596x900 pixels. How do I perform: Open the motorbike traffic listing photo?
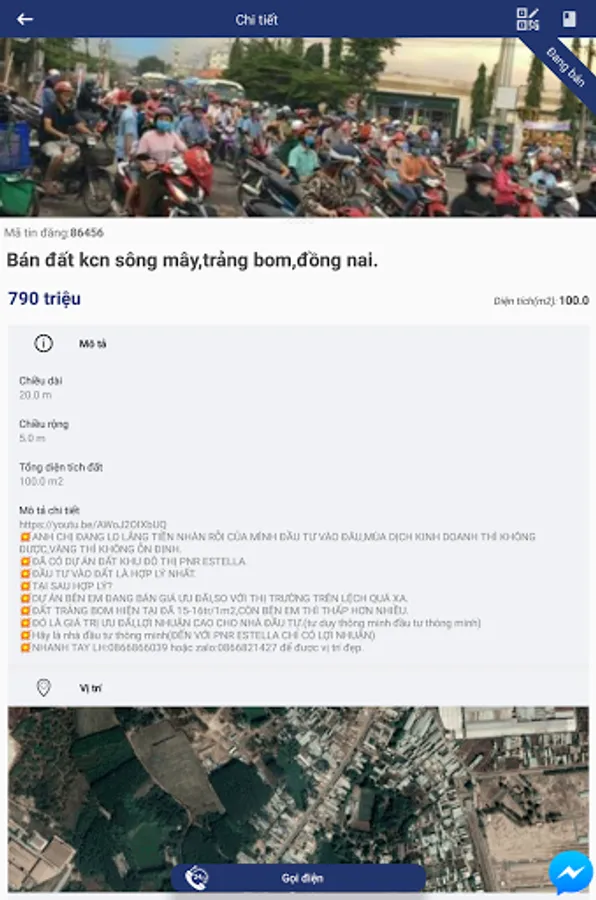(298, 127)
